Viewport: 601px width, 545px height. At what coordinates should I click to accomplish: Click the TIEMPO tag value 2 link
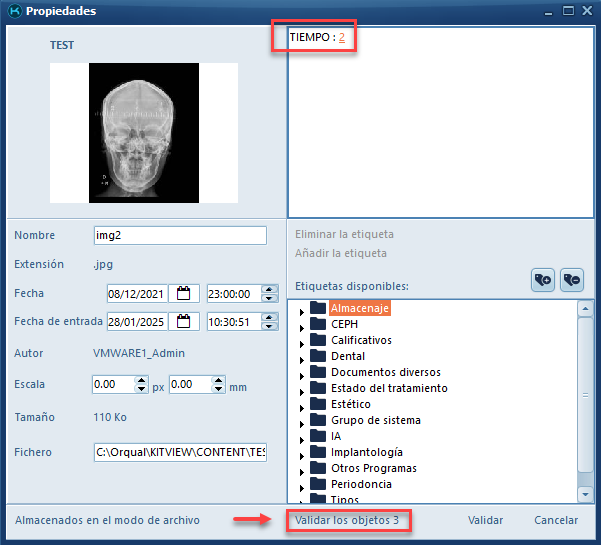point(342,37)
